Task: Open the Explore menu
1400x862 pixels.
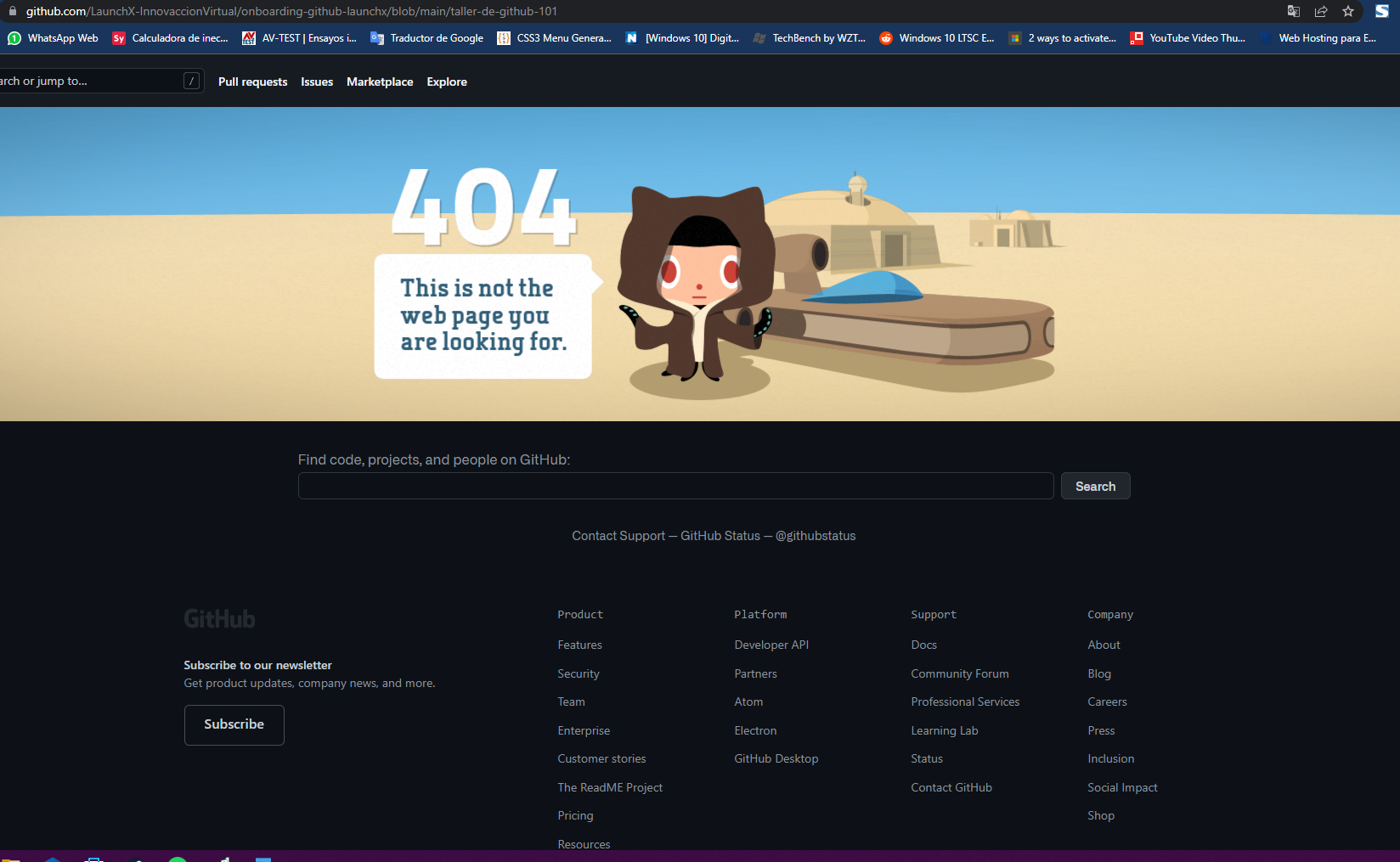Action: pos(446,82)
